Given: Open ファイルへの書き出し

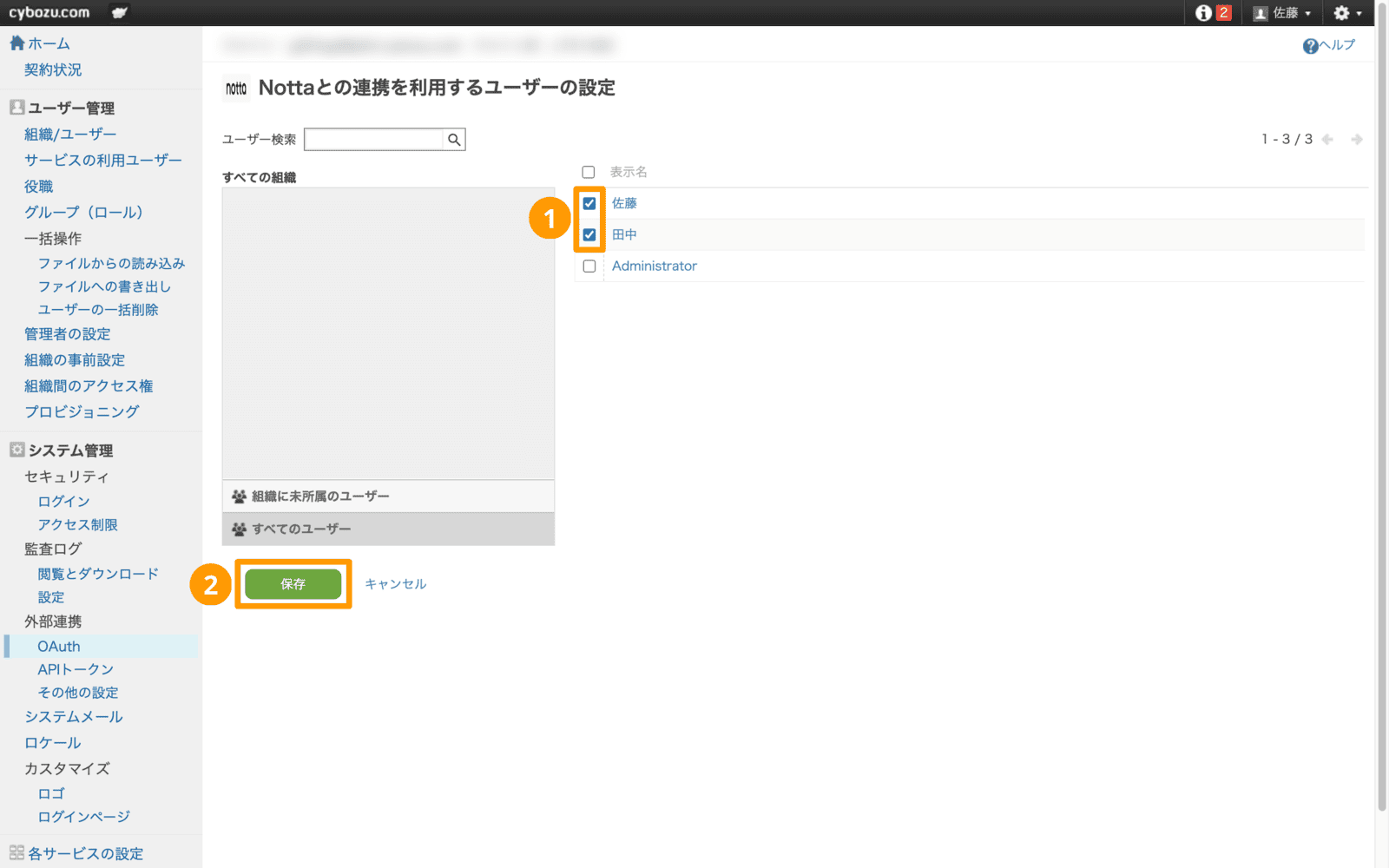Looking at the screenshot, I should (x=104, y=286).
